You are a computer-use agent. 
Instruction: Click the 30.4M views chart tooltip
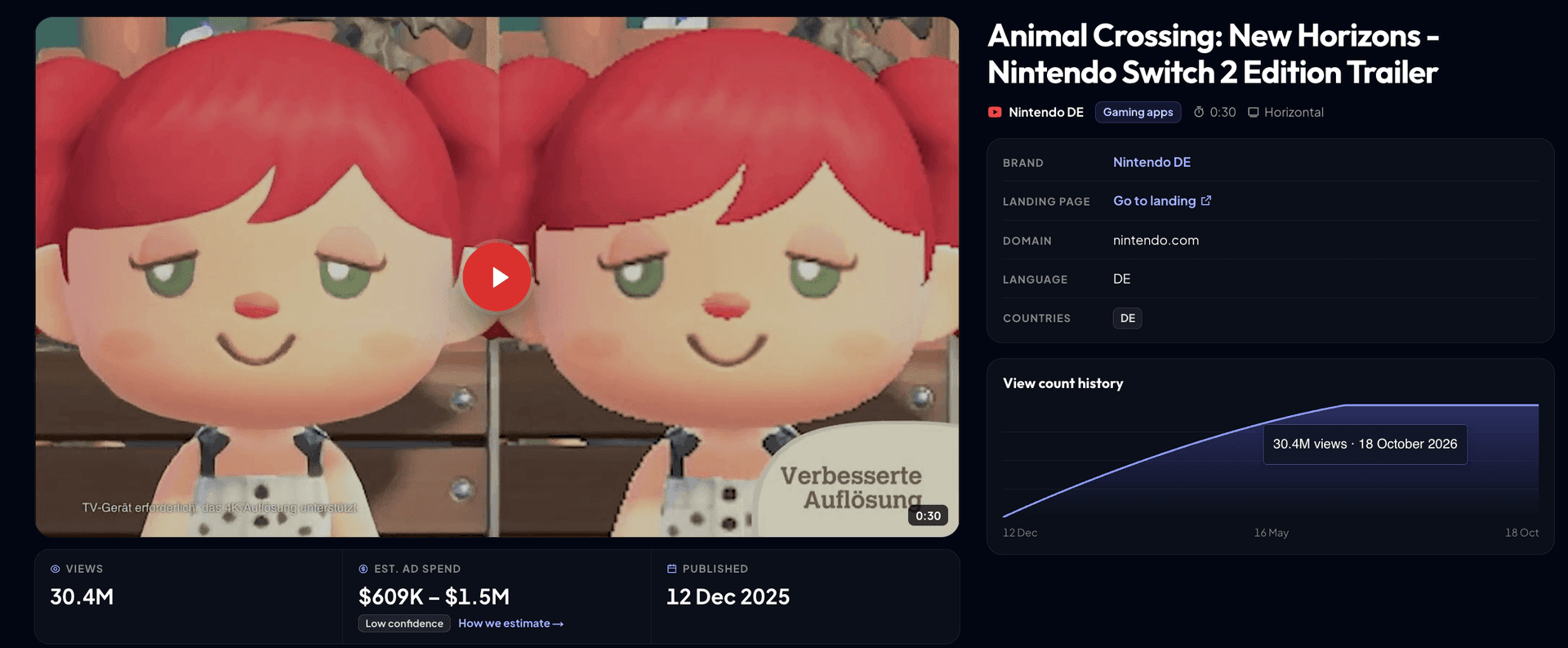pos(1365,444)
